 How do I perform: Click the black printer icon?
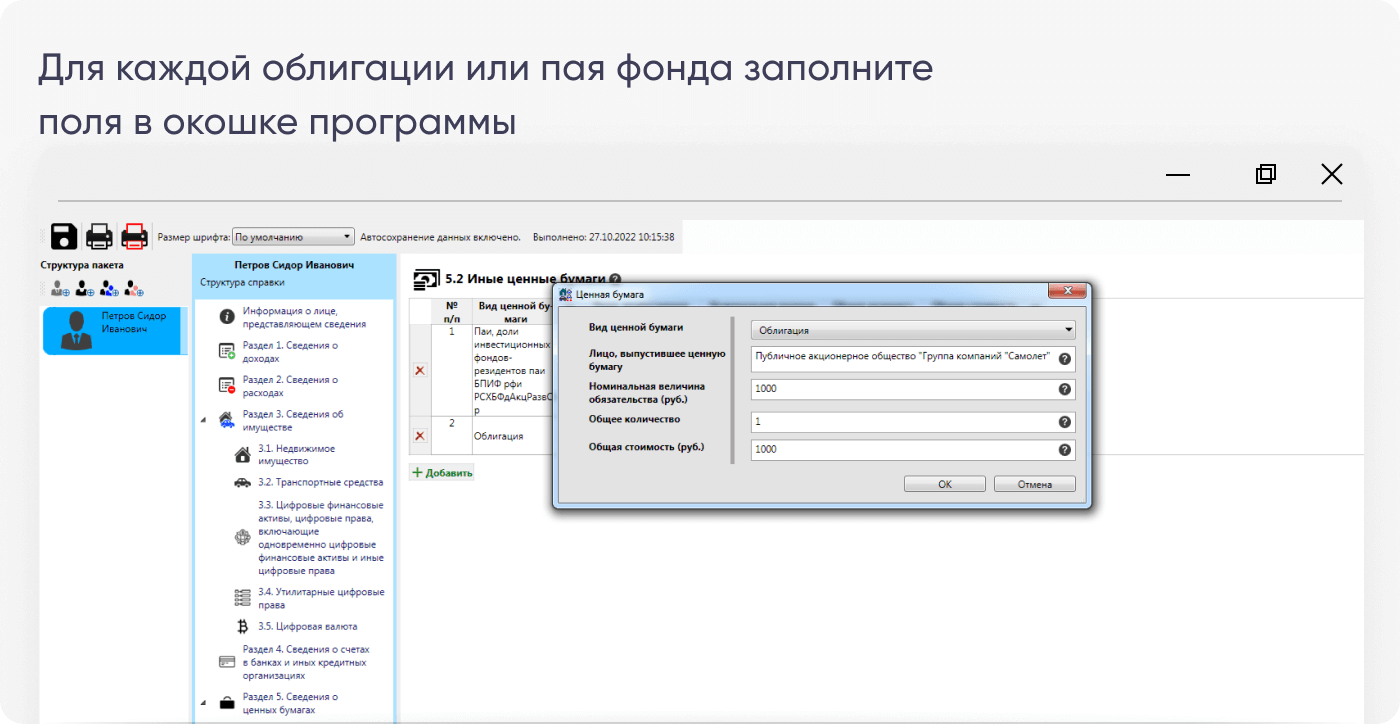tap(99, 237)
